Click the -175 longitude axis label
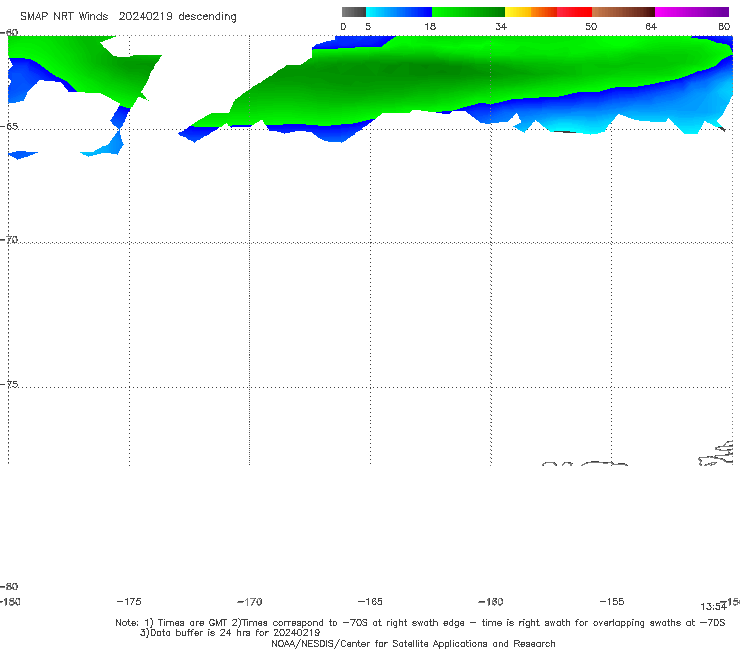This screenshot has height=650, width=740. [x=129, y=602]
